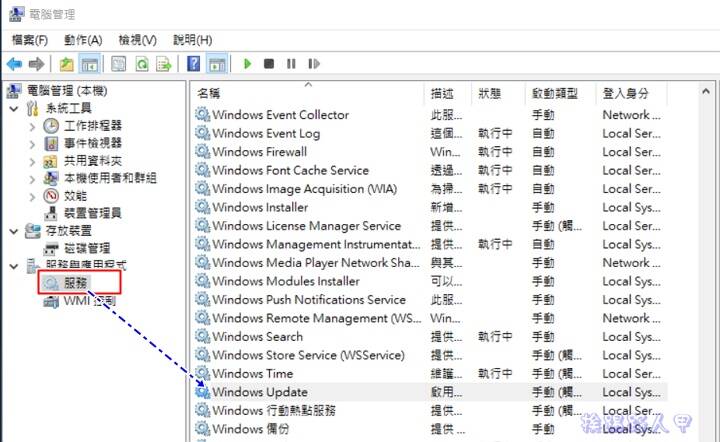
Task: Open the 動作(A) menu
Action: coord(83,40)
